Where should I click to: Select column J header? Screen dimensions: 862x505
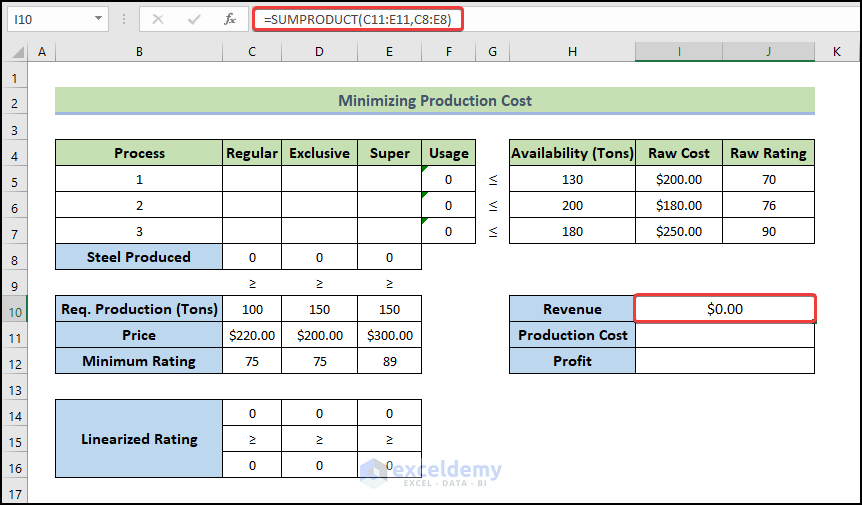pos(769,52)
